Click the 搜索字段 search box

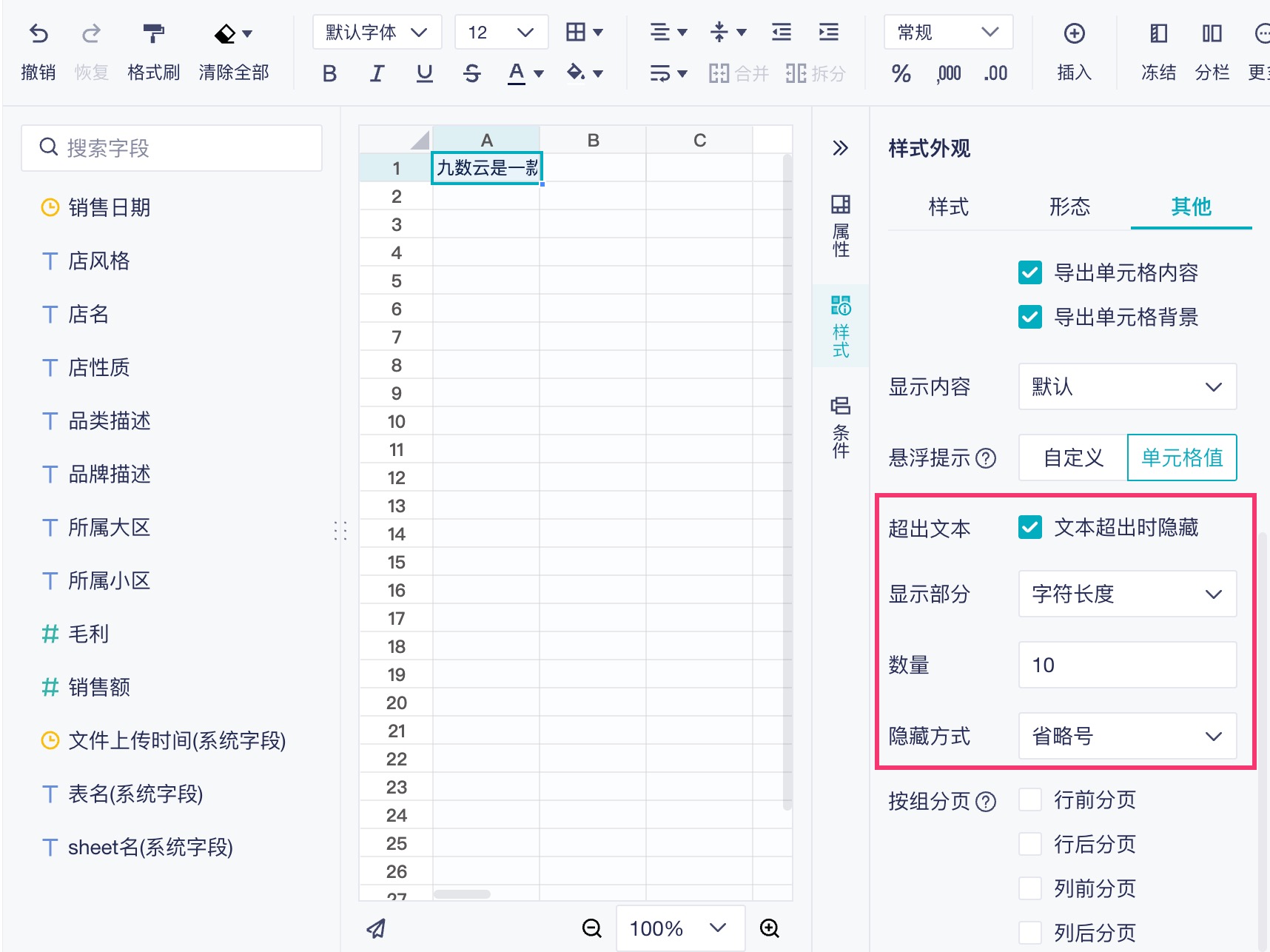[172, 148]
